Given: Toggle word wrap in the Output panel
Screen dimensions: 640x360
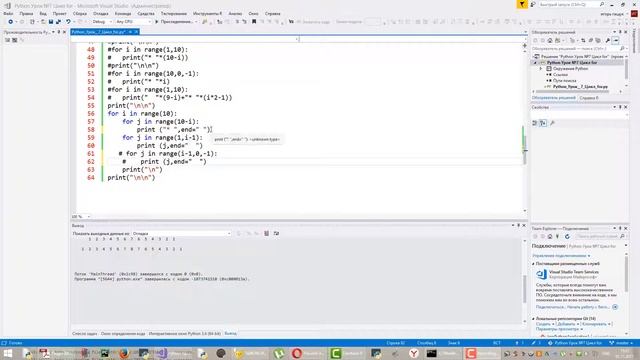Looking at the screenshot, I should point(276,233).
